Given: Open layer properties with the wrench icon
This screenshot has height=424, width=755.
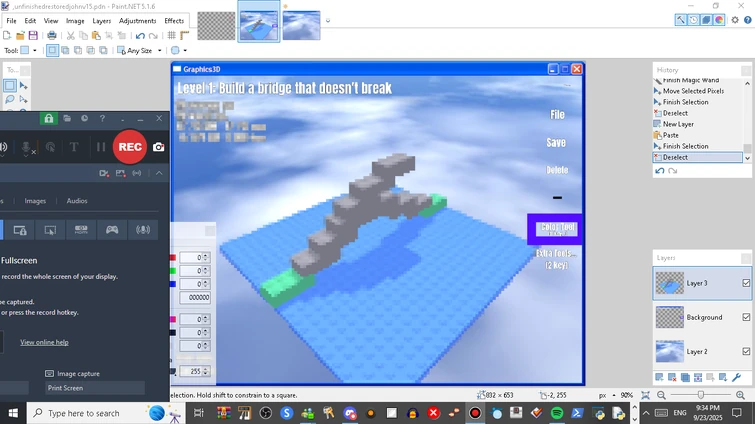Looking at the screenshot, I should click(x=736, y=377).
